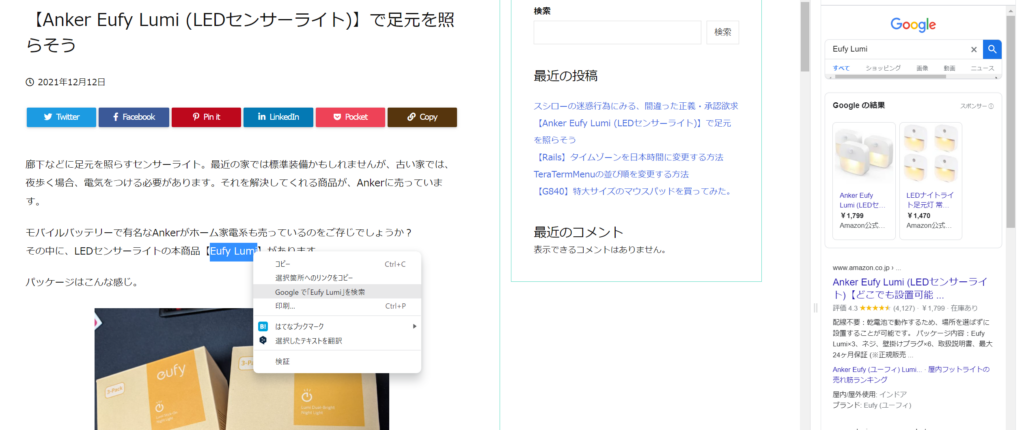1024x430 pixels.
Task: Expand the はてなブックマーク submenu arrow
Action: pyautogui.click(x=414, y=326)
